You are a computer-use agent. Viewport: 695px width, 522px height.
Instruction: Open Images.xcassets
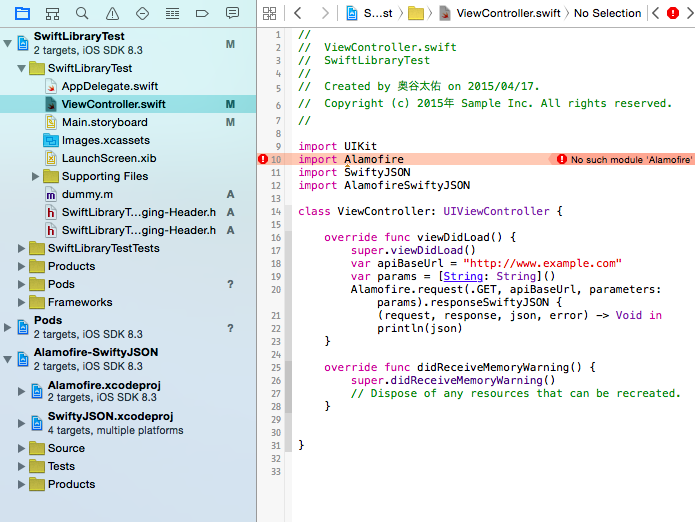tap(105, 140)
